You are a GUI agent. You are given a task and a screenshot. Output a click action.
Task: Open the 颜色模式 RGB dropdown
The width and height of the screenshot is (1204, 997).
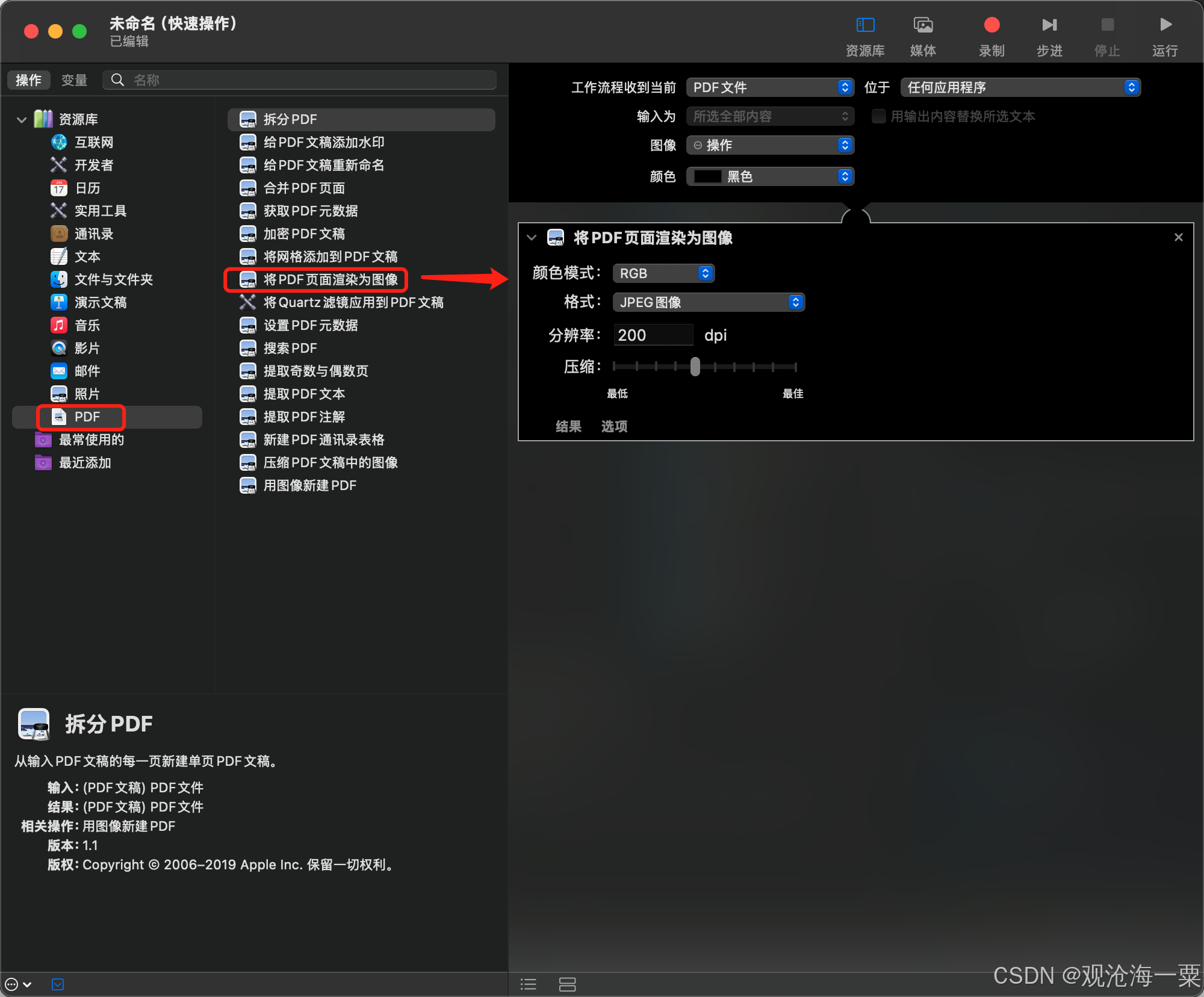tap(663, 273)
